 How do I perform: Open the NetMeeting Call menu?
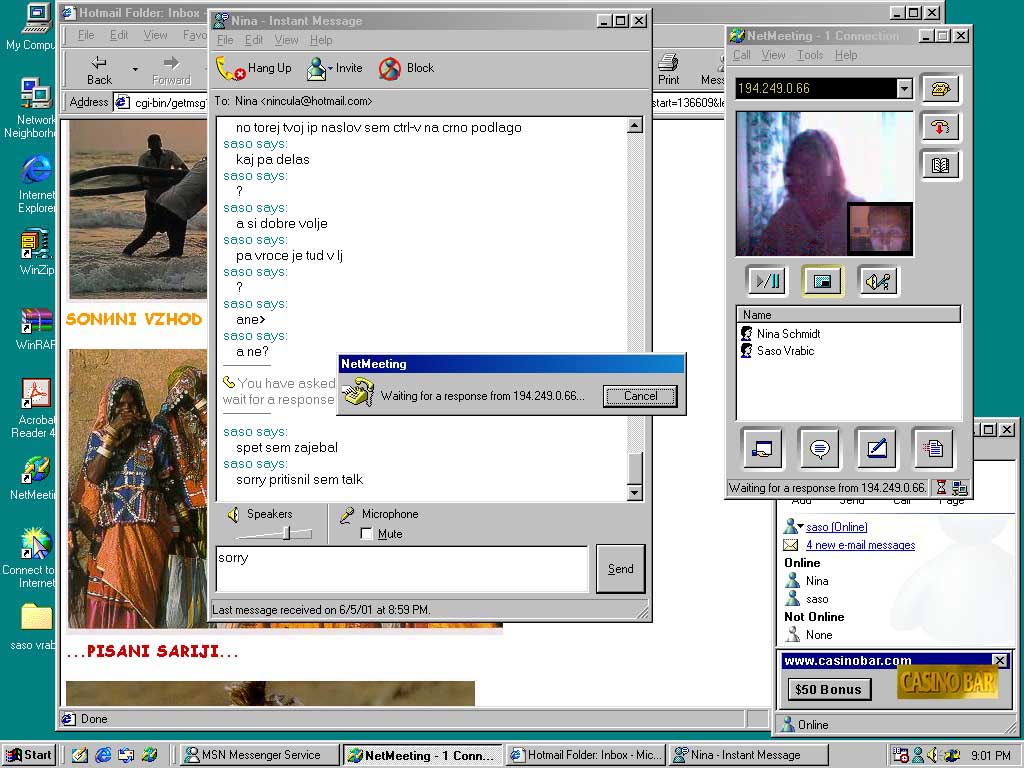(741, 56)
